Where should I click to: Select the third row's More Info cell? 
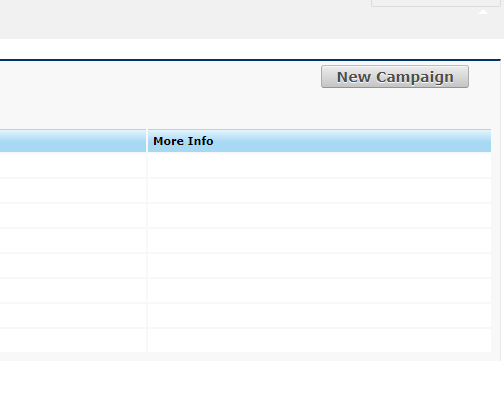(x=319, y=215)
